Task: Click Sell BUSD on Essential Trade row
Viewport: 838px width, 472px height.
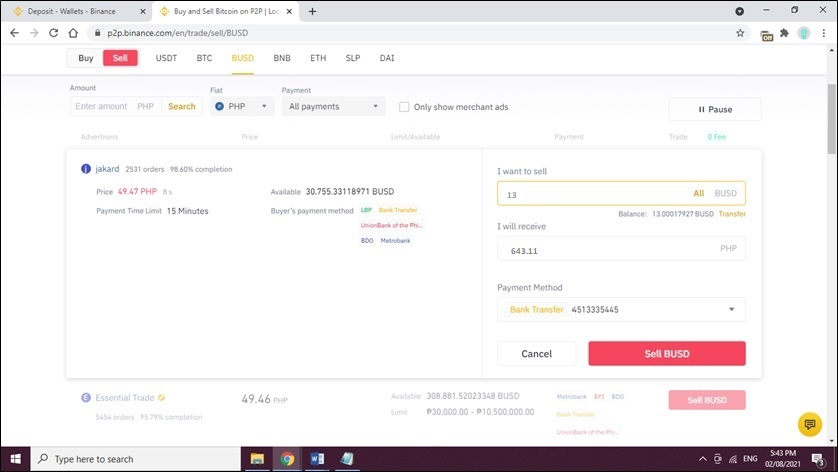Action: (707, 400)
